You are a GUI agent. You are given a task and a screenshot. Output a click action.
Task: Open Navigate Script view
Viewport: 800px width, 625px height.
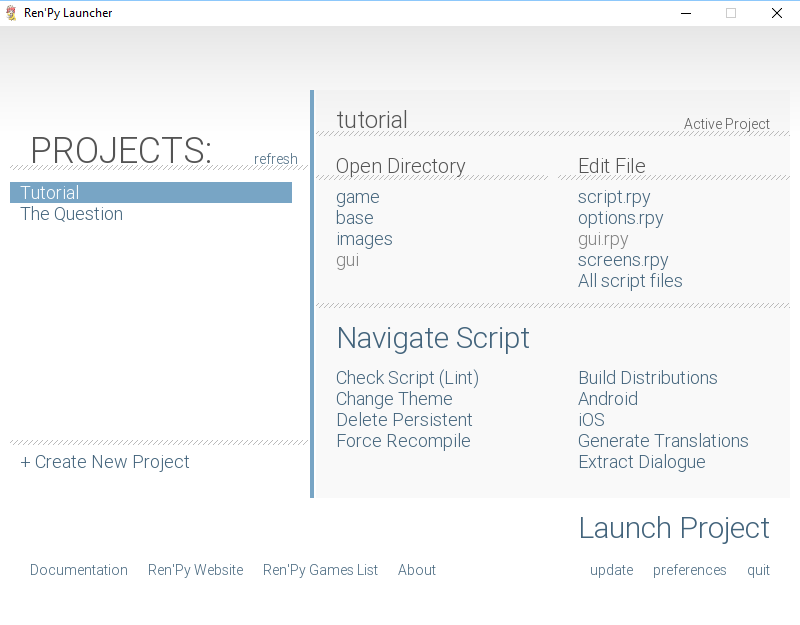pyautogui.click(x=433, y=338)
